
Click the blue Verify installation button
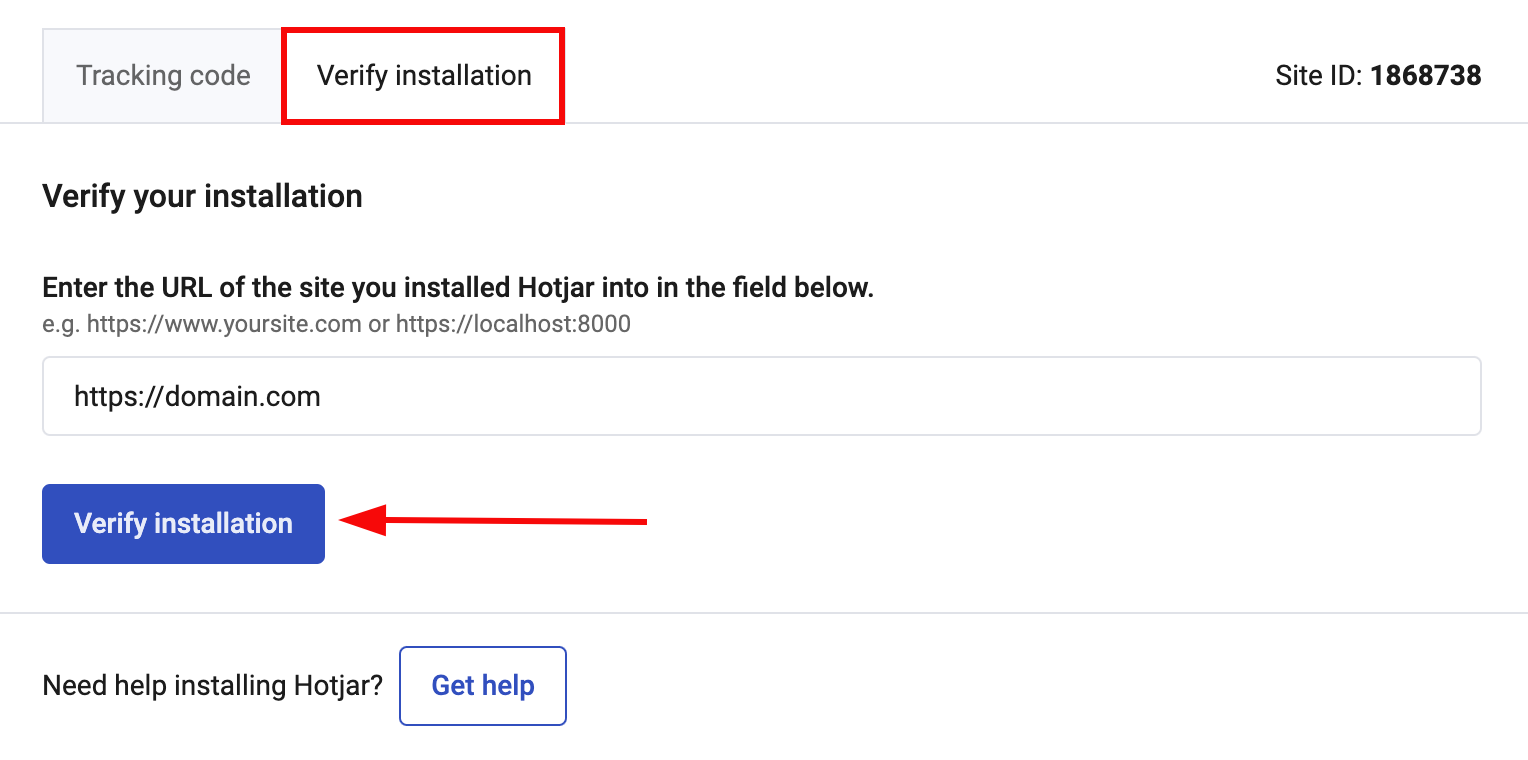pos(183,523)
